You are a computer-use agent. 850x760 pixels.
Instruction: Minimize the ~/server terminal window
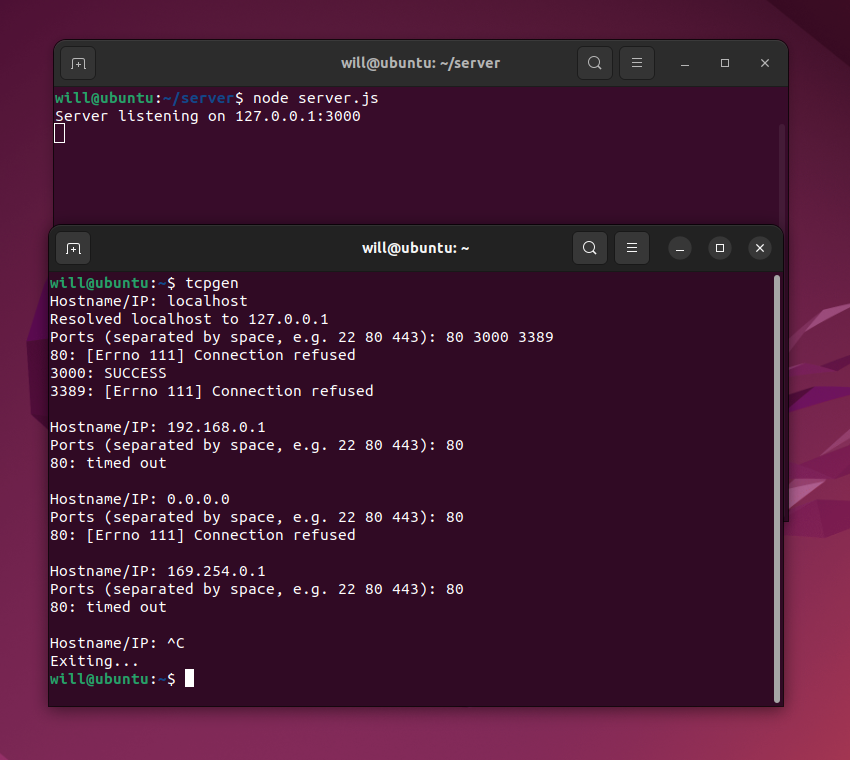pyautogui.click(x=685, y=63)
